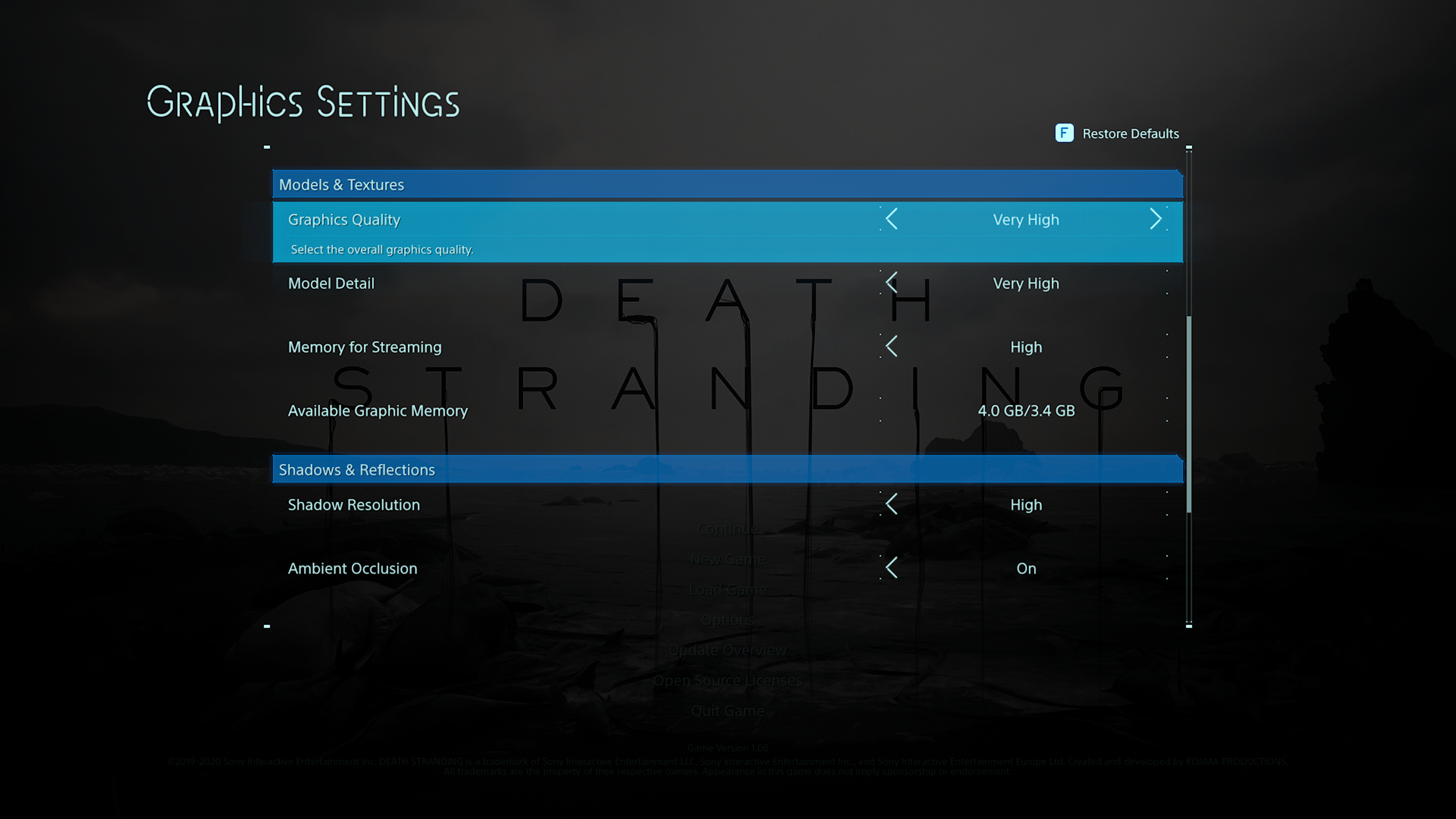Click the High Shadow Resolution value

pyautogui.click(x=1026, y=505)
